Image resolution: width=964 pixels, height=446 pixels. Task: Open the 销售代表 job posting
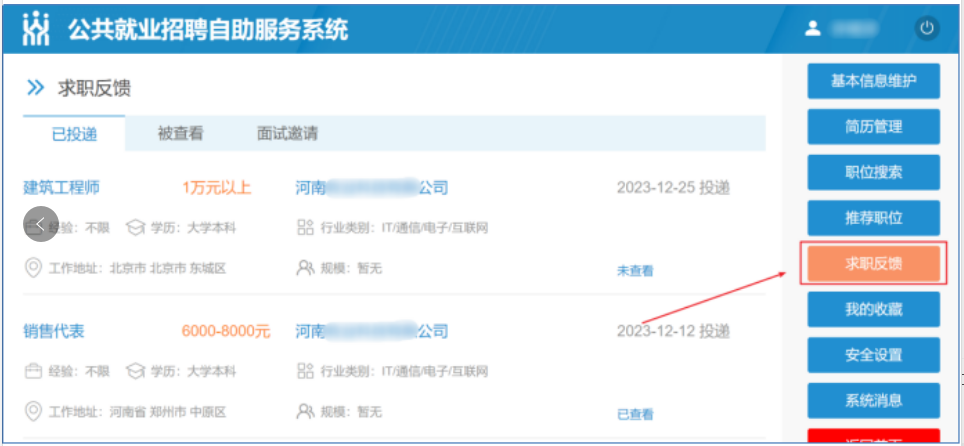click(53, 331)
